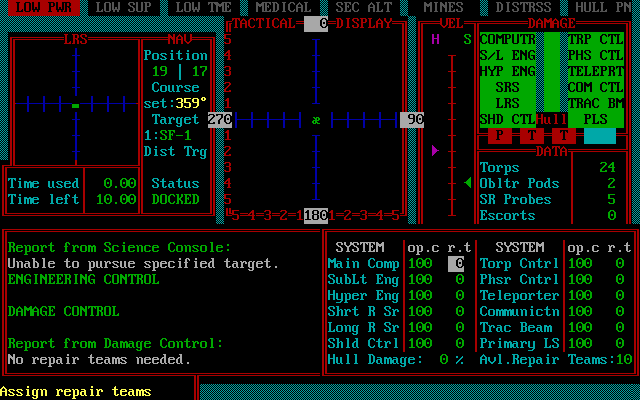The image size is (640, 400).
Task: Click the Communictn system row label
Action: click(519, 311)
